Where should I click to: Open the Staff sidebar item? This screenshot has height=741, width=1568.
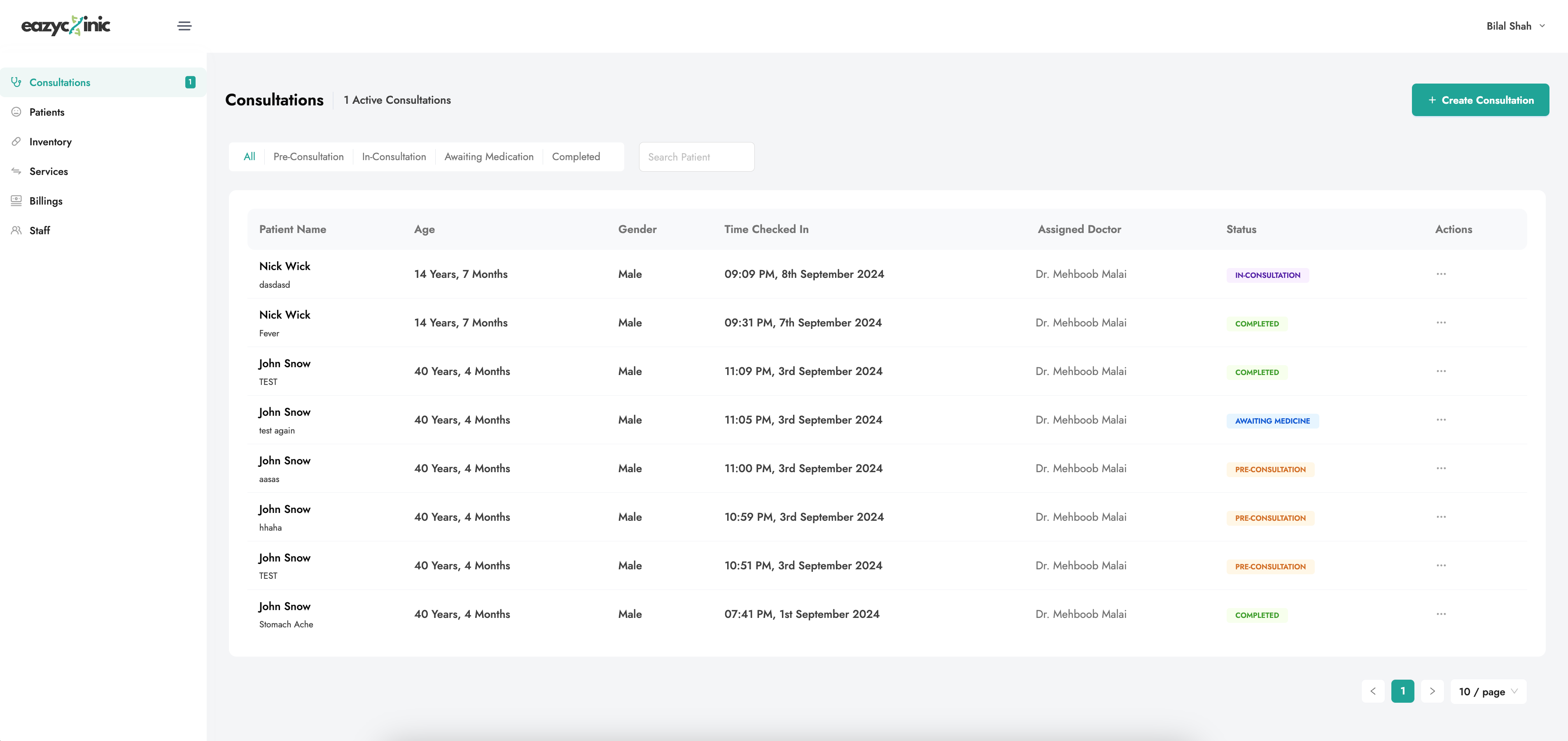tap(103, 230)
